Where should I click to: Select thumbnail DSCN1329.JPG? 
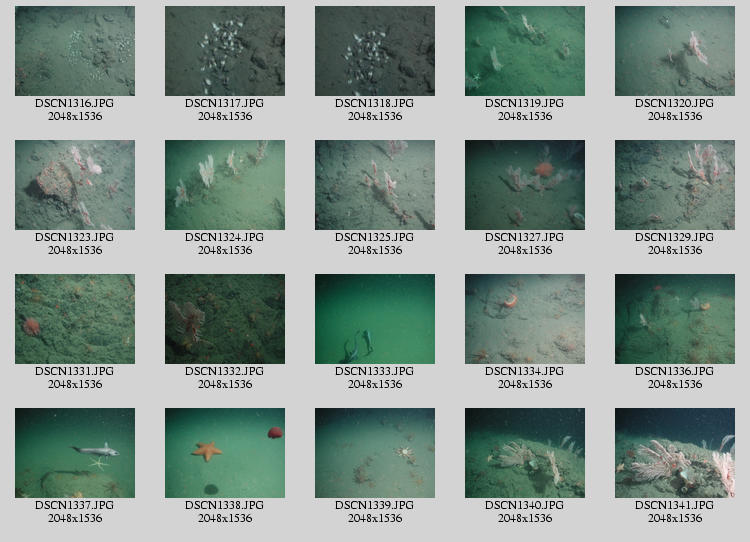coord(675,185)
